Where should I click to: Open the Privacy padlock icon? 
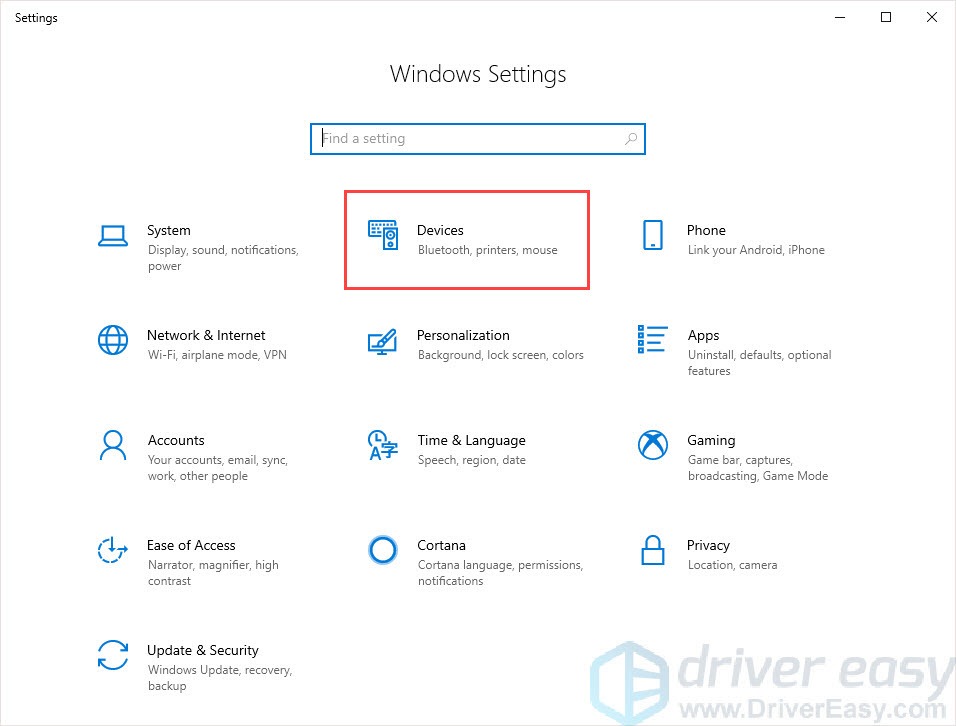click(651, 551)
